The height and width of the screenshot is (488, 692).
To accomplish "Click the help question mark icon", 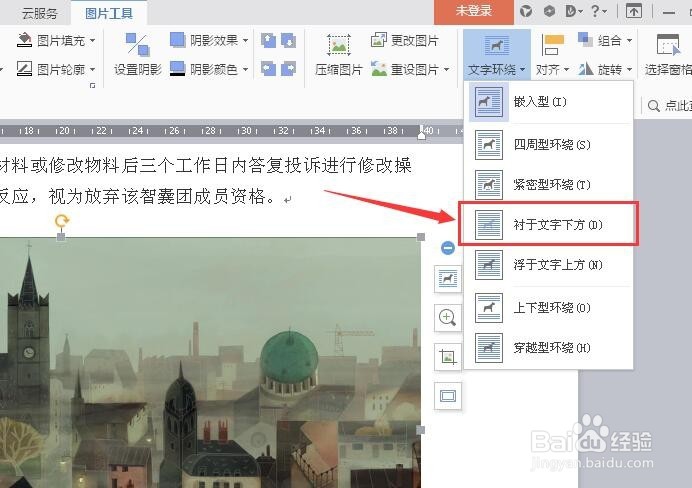I will tap(595, 11).
